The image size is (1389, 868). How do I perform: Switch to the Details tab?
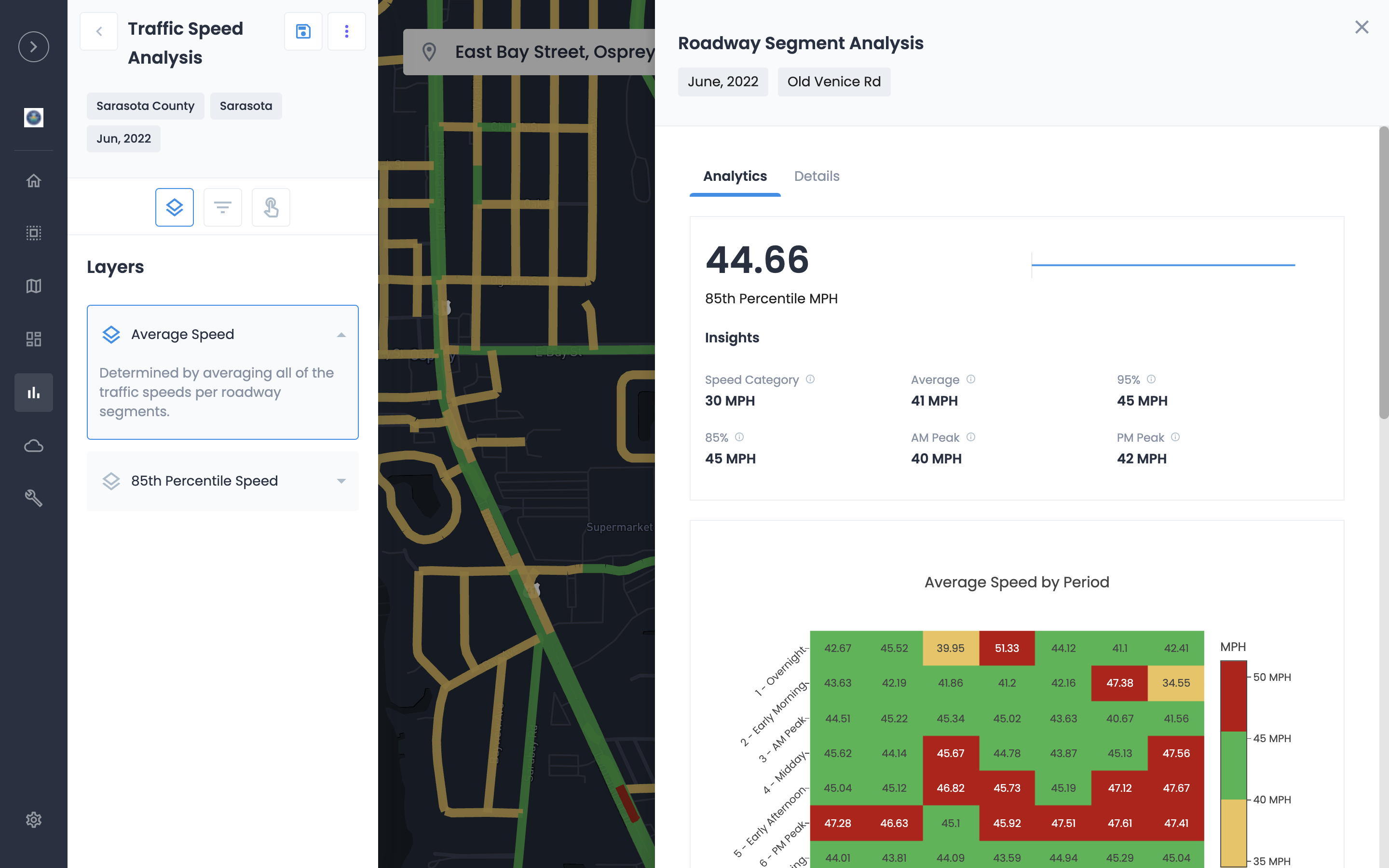pyautogui.click(x=816, y=176)
